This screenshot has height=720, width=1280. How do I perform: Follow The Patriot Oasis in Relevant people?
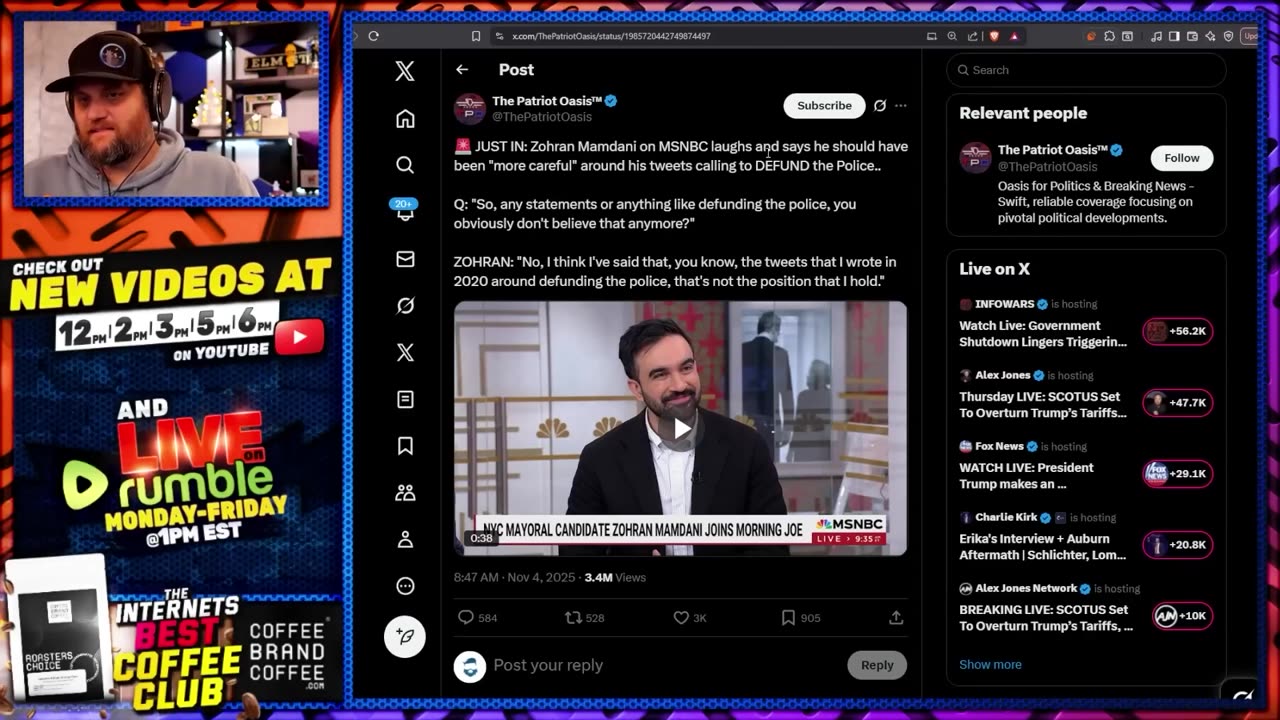coord(1181,158)
